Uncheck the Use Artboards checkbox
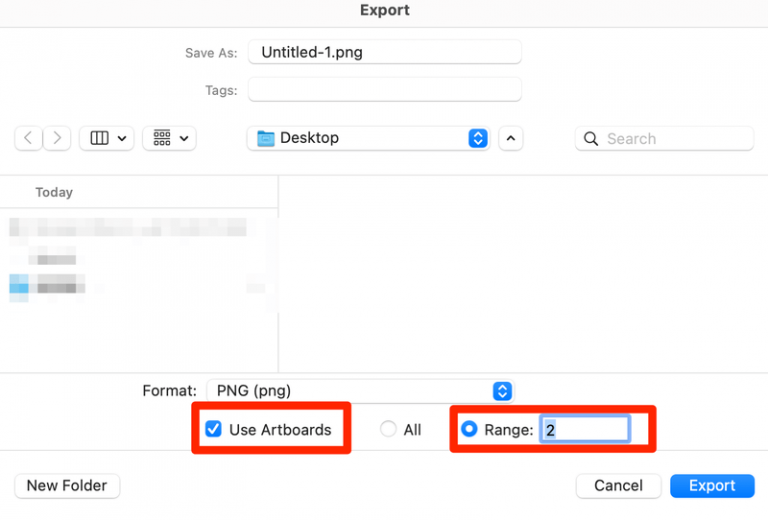The height and width of the screenshot is (520, 768). click(214, 429)
